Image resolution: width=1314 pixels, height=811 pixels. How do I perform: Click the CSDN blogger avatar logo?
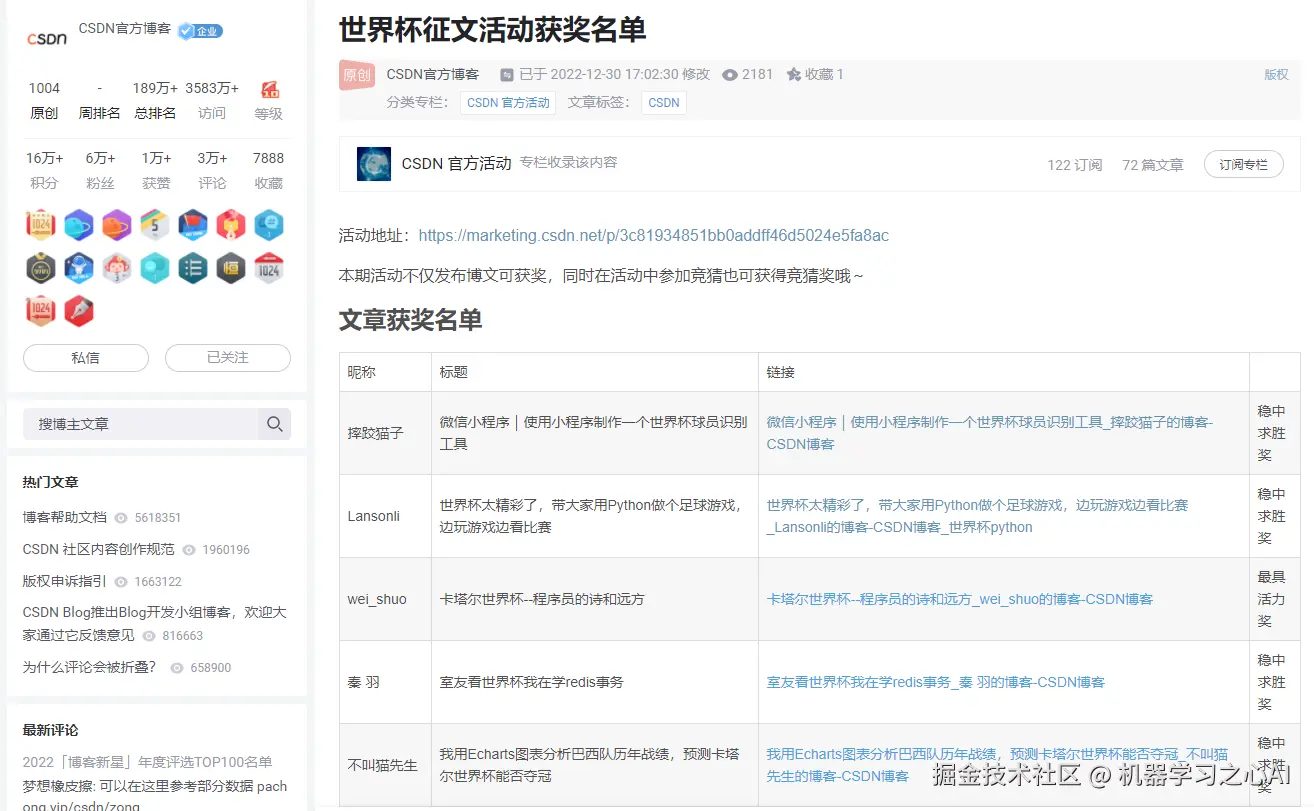[46, 38]
